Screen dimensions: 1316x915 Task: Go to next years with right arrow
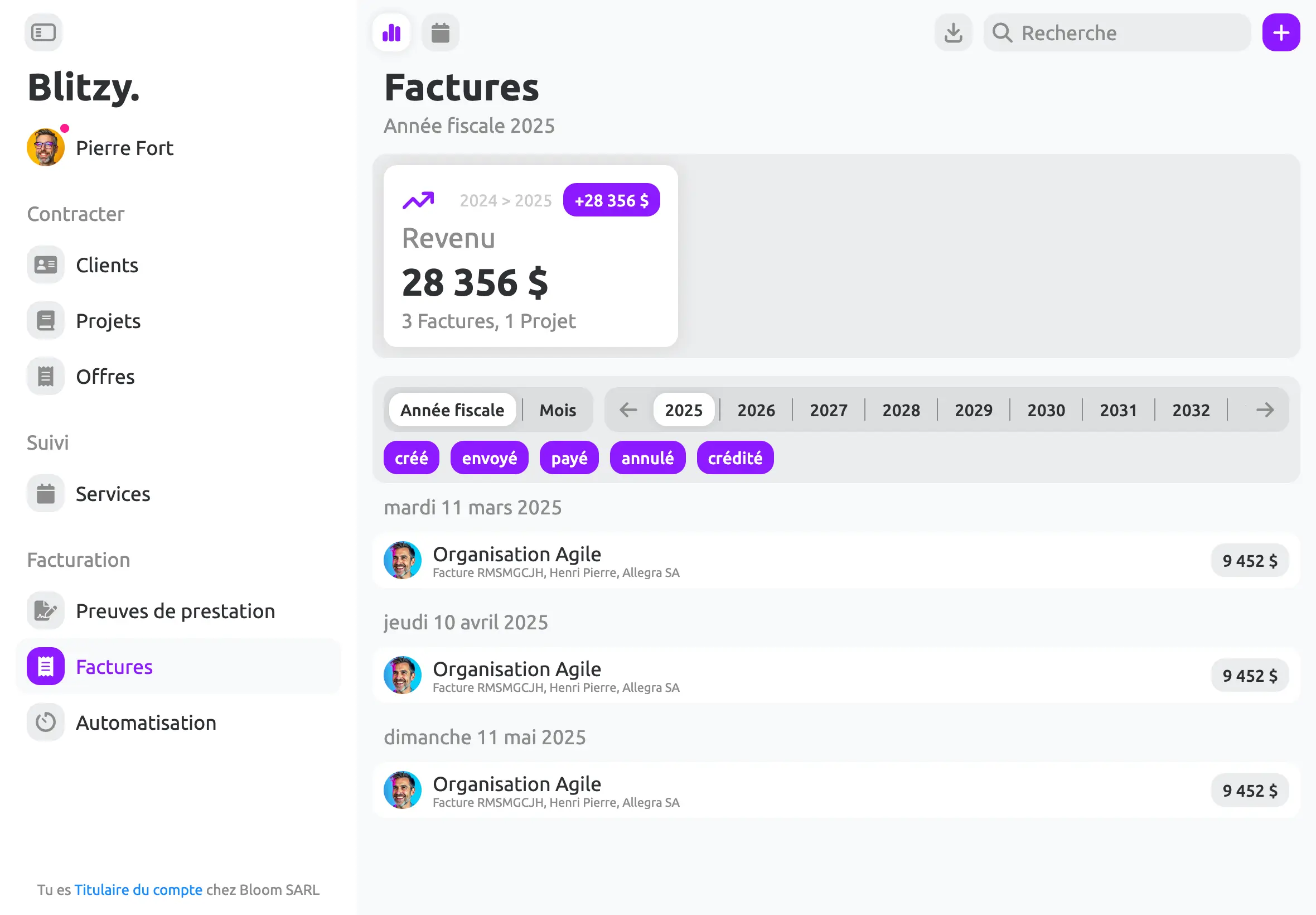tap(1265, 410)
